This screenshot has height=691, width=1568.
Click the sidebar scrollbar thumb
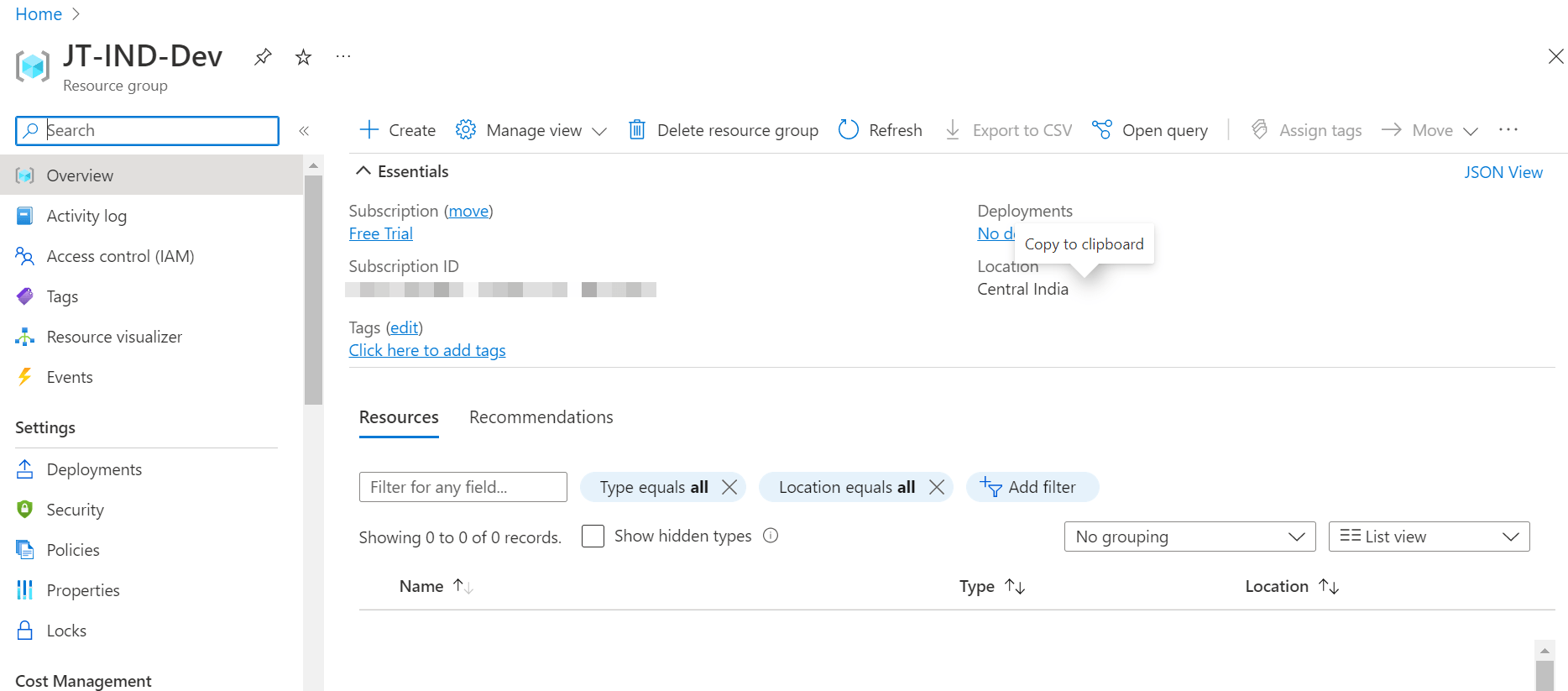click(313, 290)
